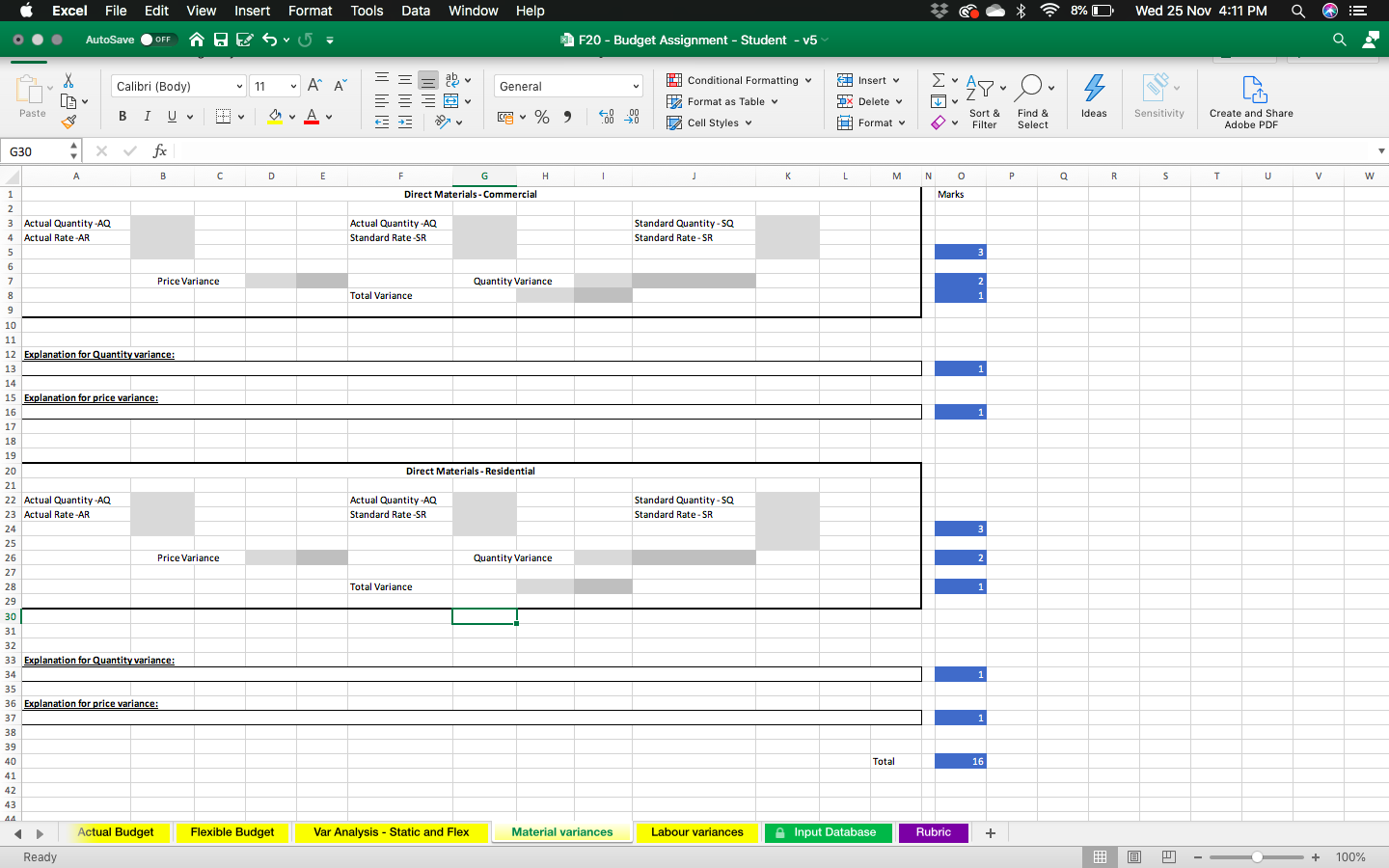
Task: Click the AutoSum icon
Action: [938, 80]
